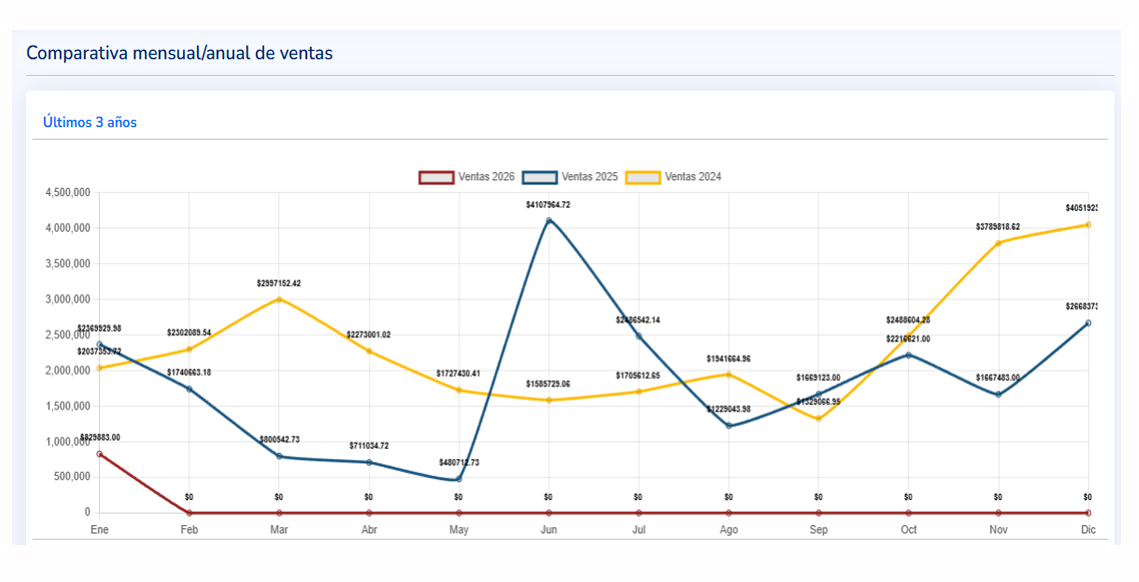The height and width of the screenshot is (582, 1139).
Task: Click the Ventas 2025 May lowest point
Action: (459, 479)
